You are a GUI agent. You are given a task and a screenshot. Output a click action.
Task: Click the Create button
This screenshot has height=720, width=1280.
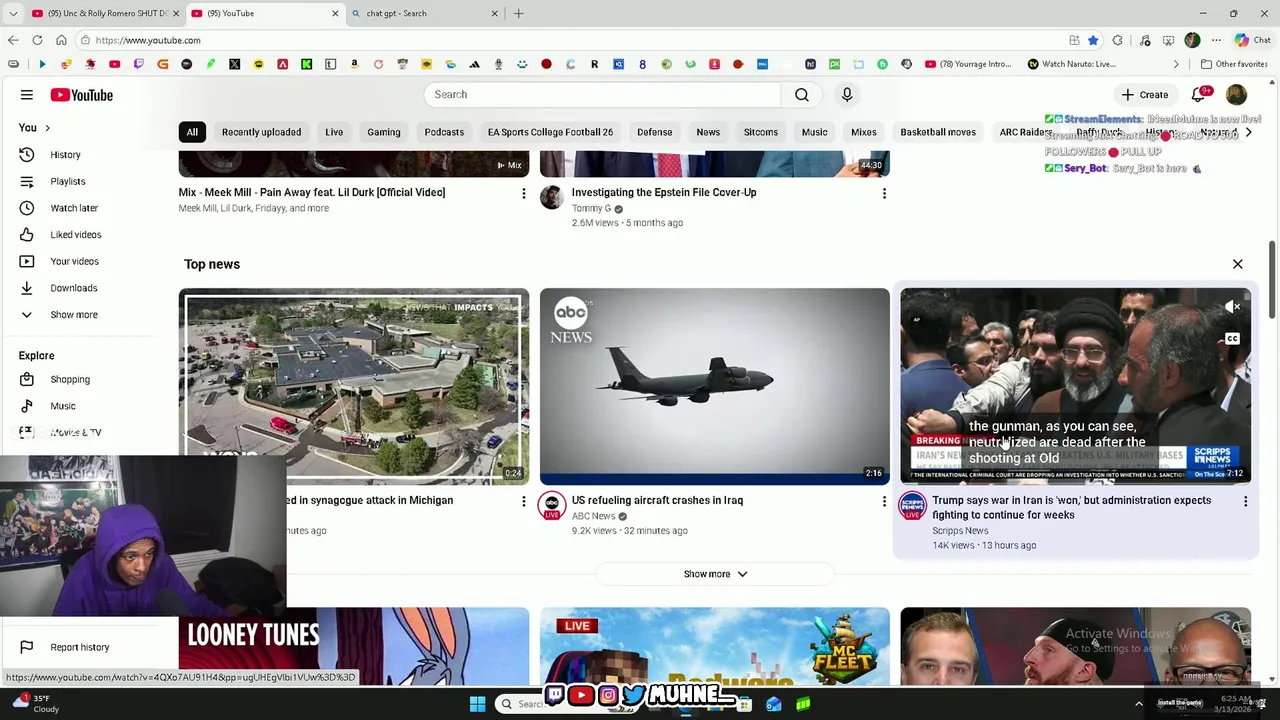(x=1144, y=95)
